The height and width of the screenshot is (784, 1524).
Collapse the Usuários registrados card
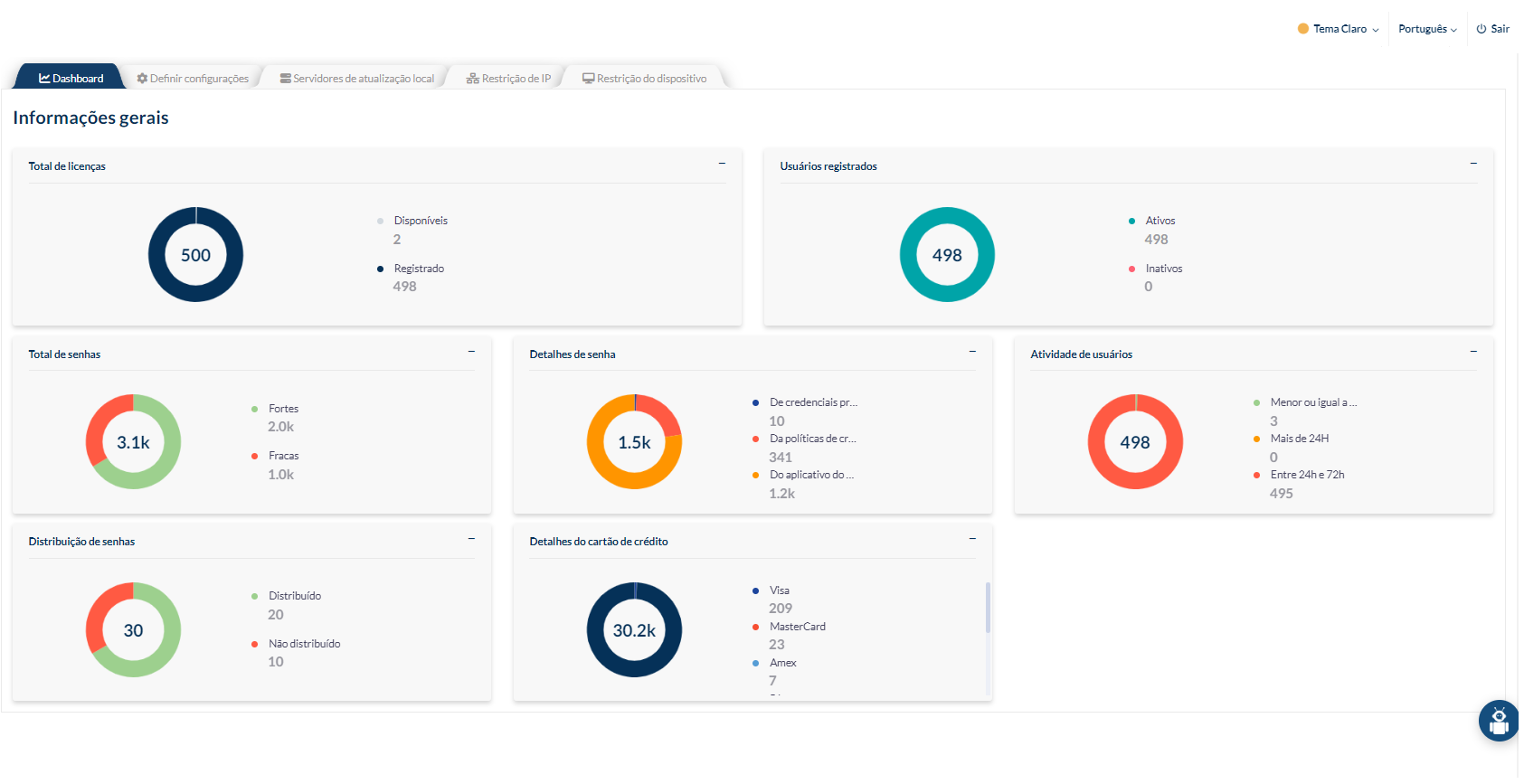pos(1473,164)
